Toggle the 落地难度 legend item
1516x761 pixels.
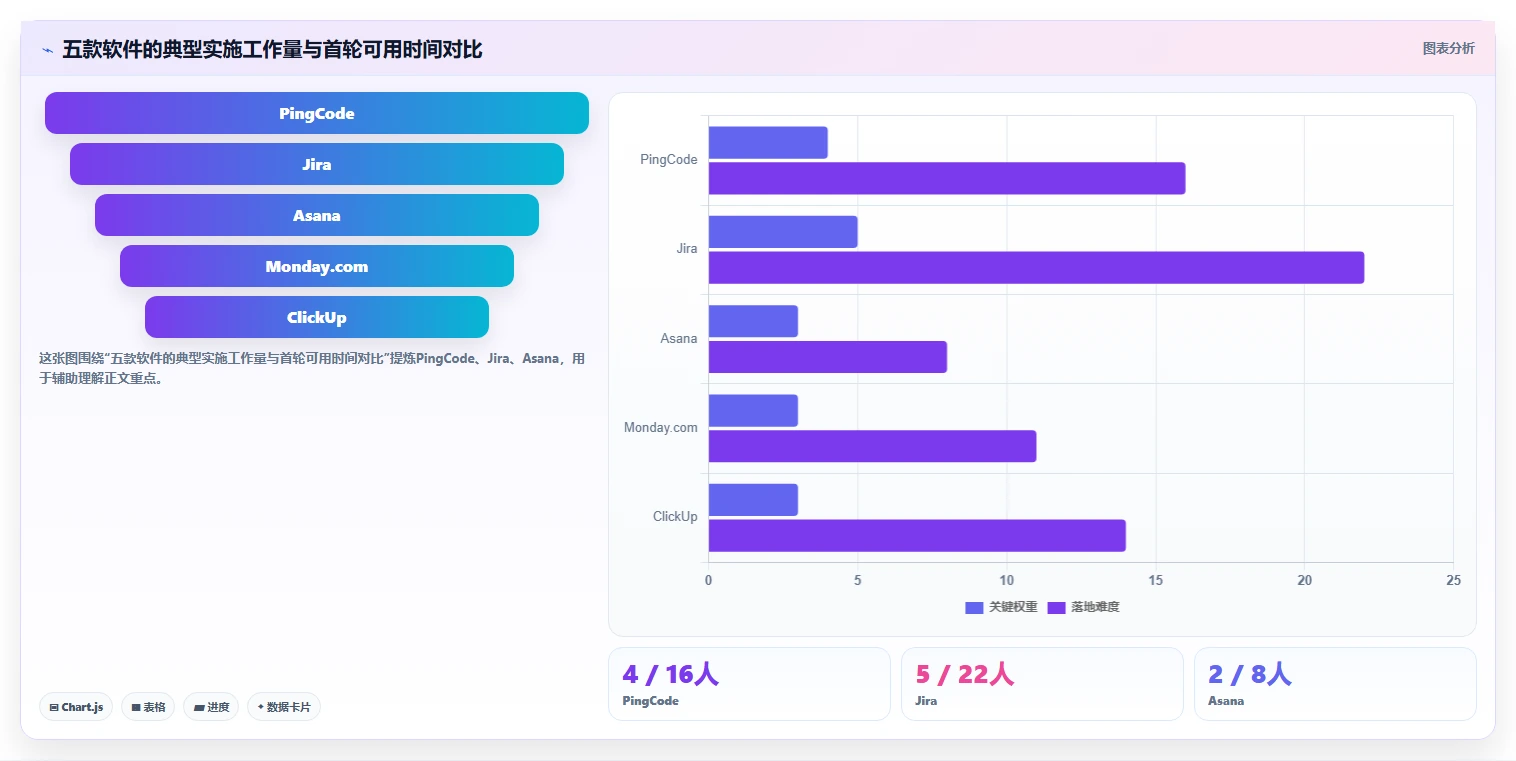pos(1083,607)
